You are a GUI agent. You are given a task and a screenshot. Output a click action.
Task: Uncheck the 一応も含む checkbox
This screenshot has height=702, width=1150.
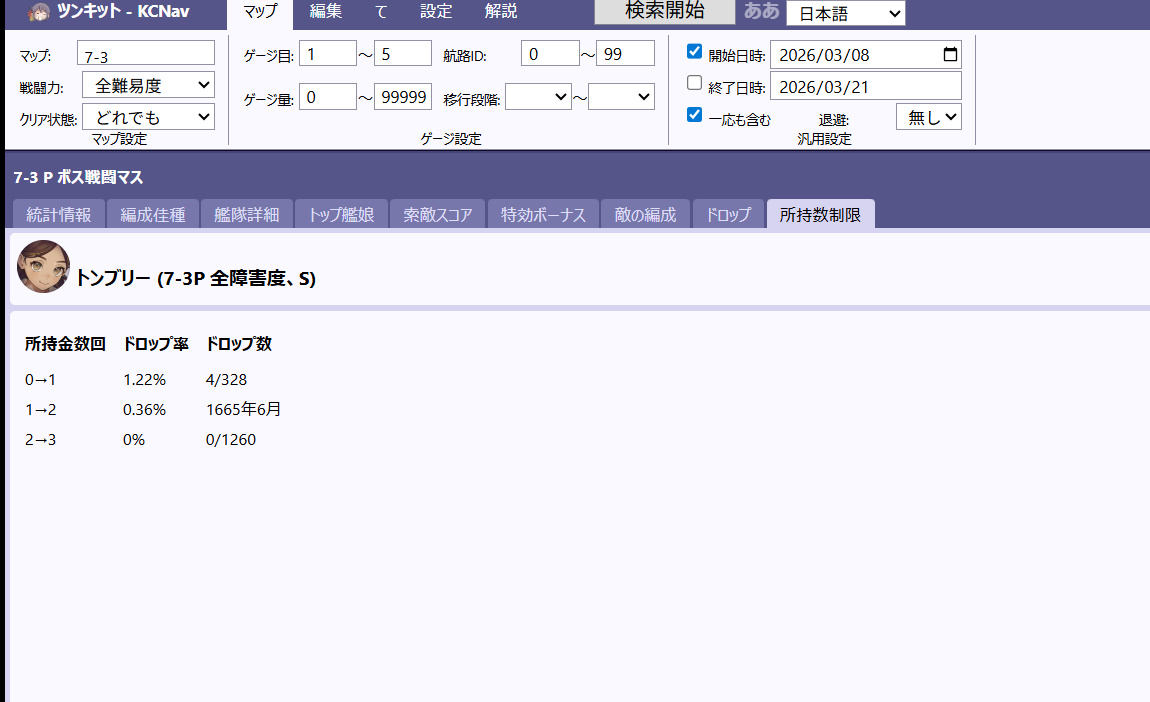(695, 115)
